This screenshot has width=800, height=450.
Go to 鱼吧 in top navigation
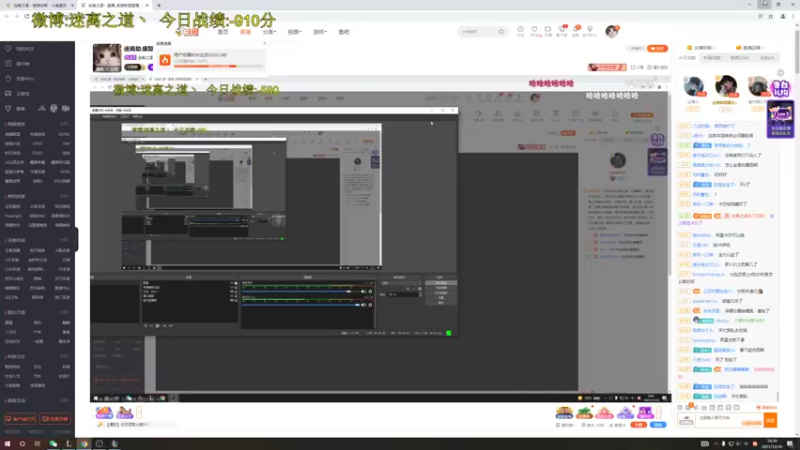pos(344,32)
